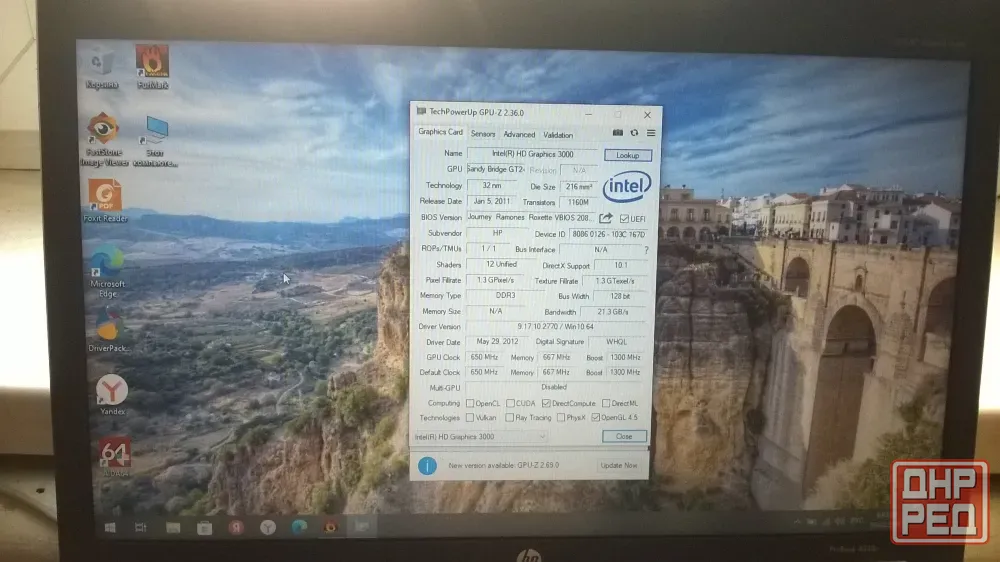Image resolution: width=1000 pixels, height=562 pixels.
Task: Click the '128 bit' Bus Width value
Action: pos(619,296)
